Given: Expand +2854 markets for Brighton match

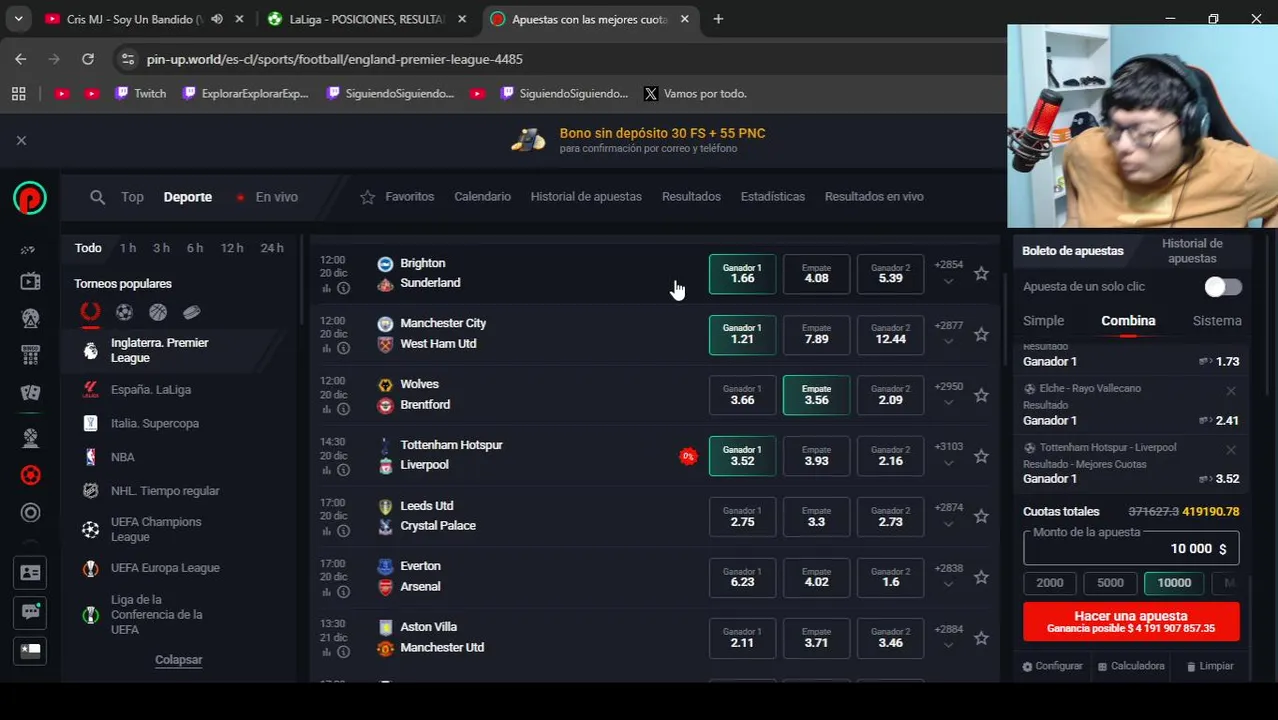Looking at the screenshot, I should pos(948,272).
